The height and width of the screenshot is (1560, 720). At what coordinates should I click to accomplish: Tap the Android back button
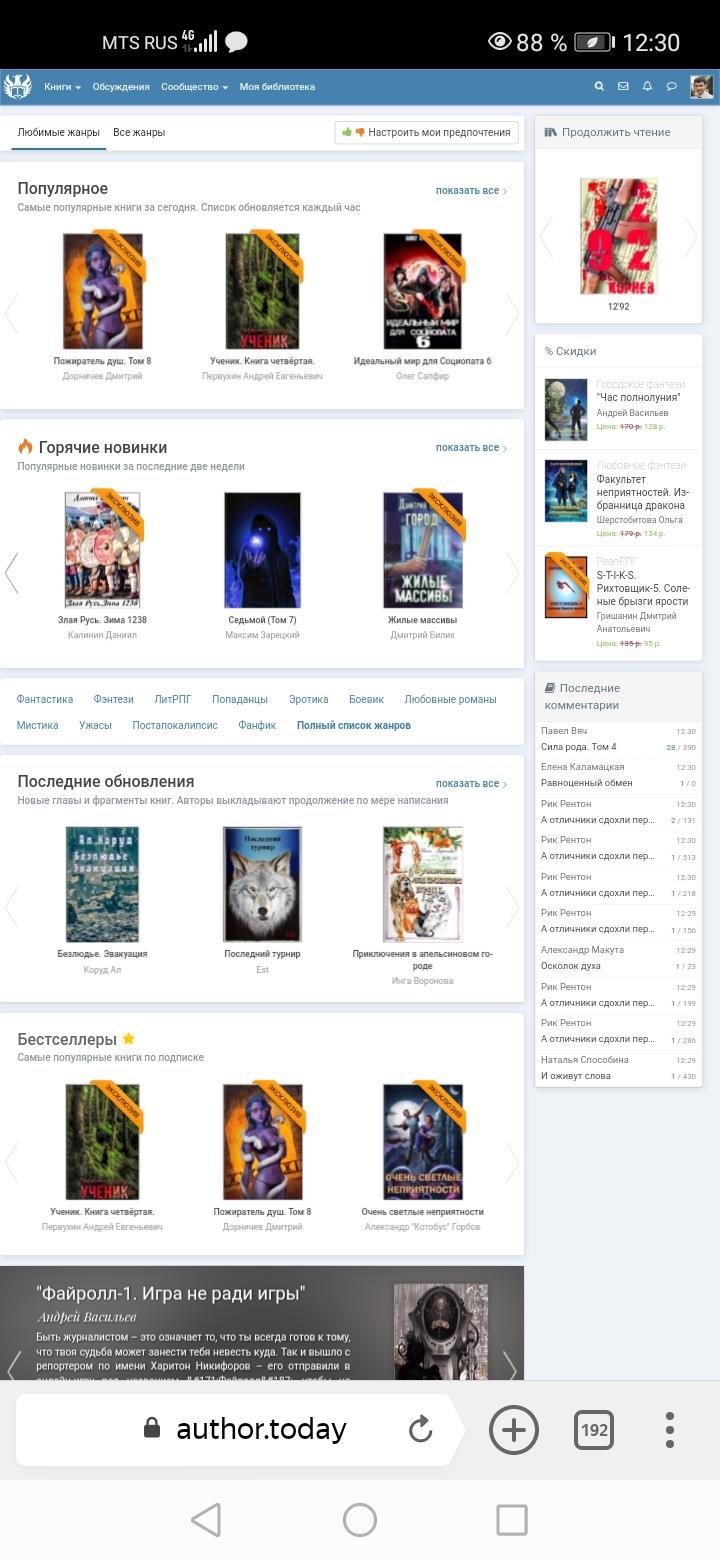point(206,1520)
